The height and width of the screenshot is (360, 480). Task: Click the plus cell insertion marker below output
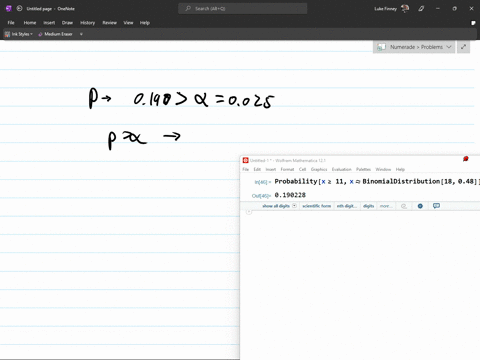249,212
